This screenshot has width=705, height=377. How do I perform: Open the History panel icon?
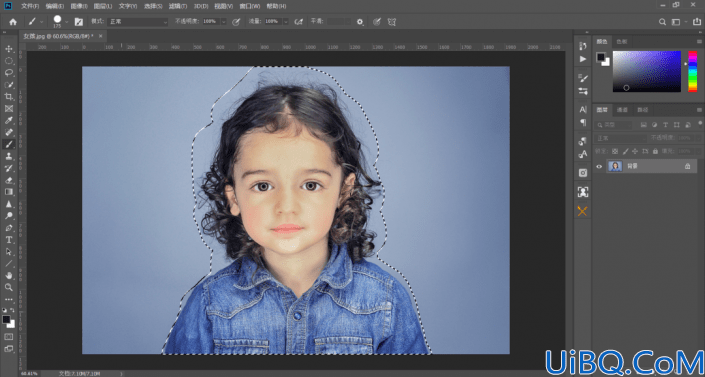click(583, 46)
